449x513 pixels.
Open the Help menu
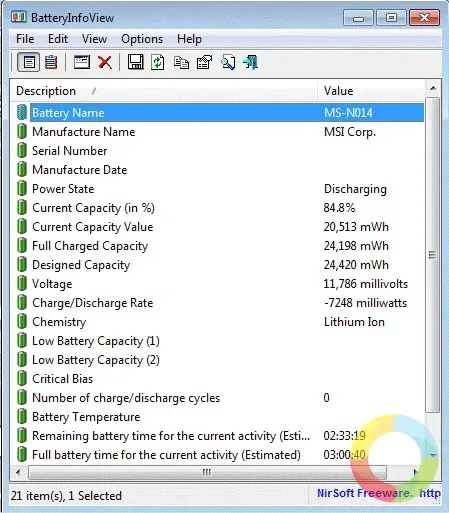coord(189,39)
